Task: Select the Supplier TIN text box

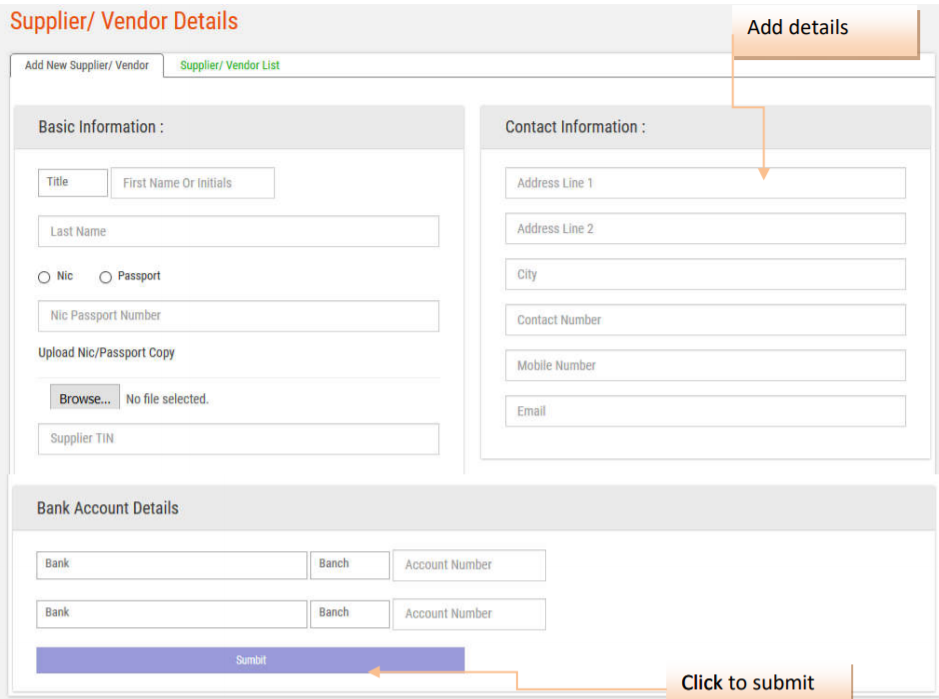Action: [238, 439]
